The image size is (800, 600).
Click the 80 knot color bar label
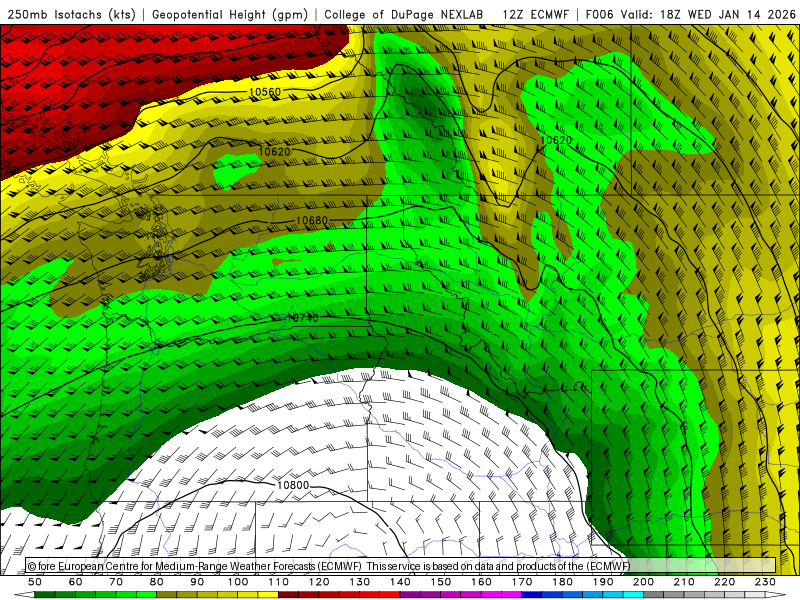157,582
